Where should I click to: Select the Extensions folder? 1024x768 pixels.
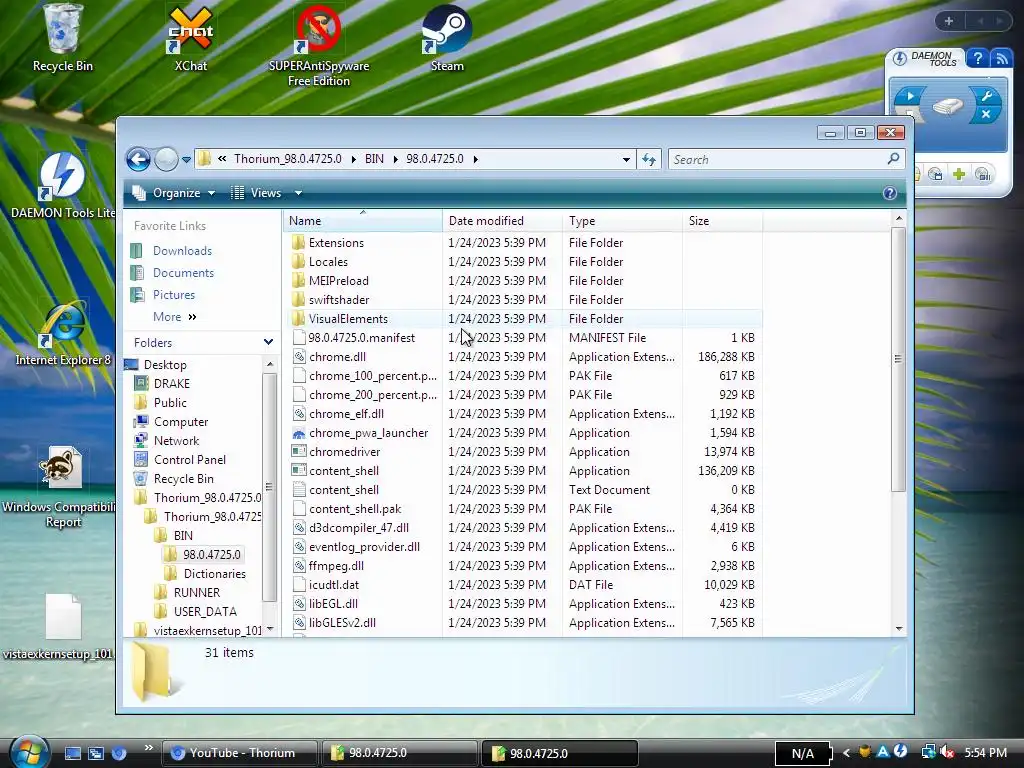pos(336,243)
